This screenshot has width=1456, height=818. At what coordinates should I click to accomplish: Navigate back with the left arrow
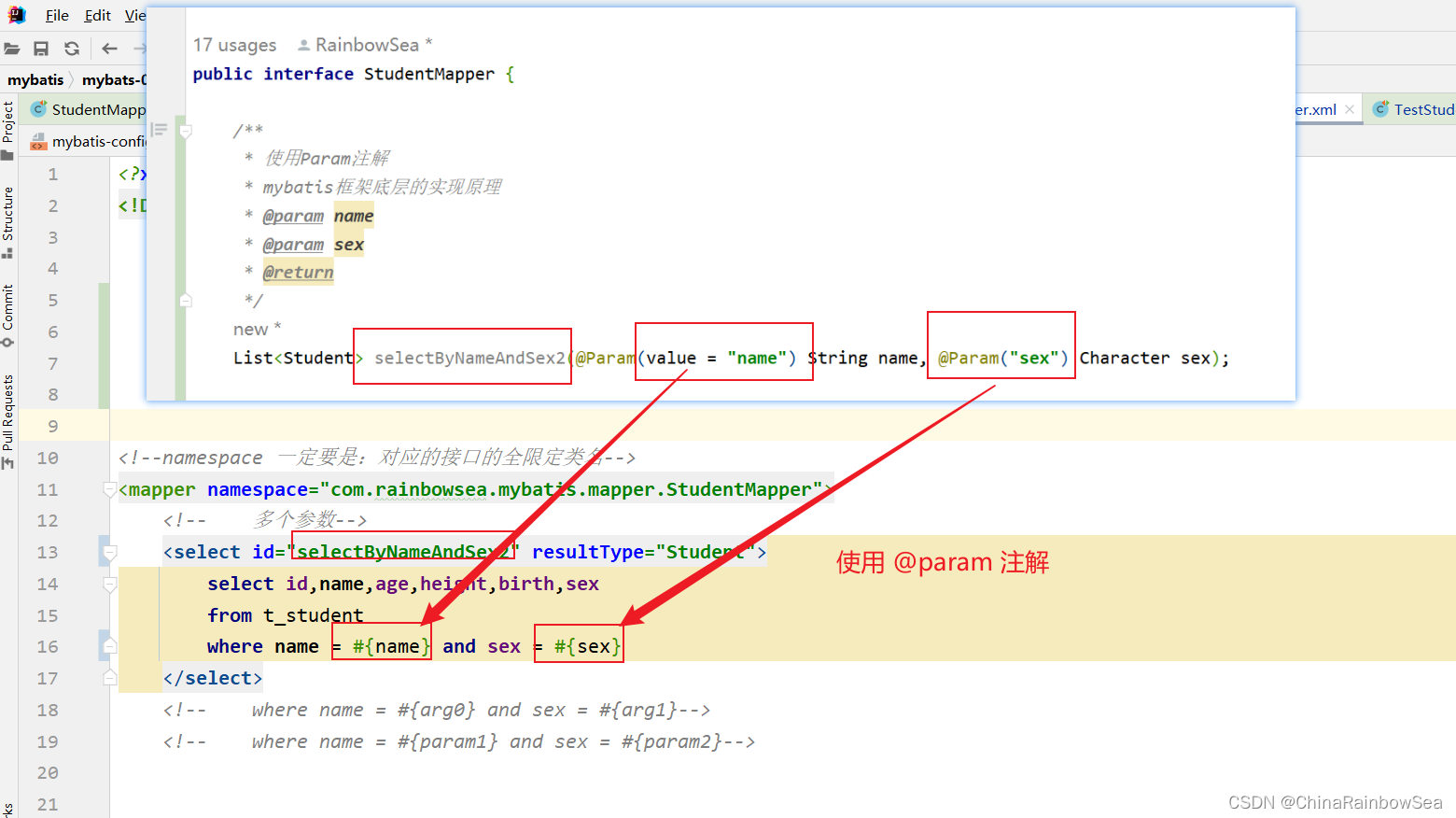[x=109, y=49]
